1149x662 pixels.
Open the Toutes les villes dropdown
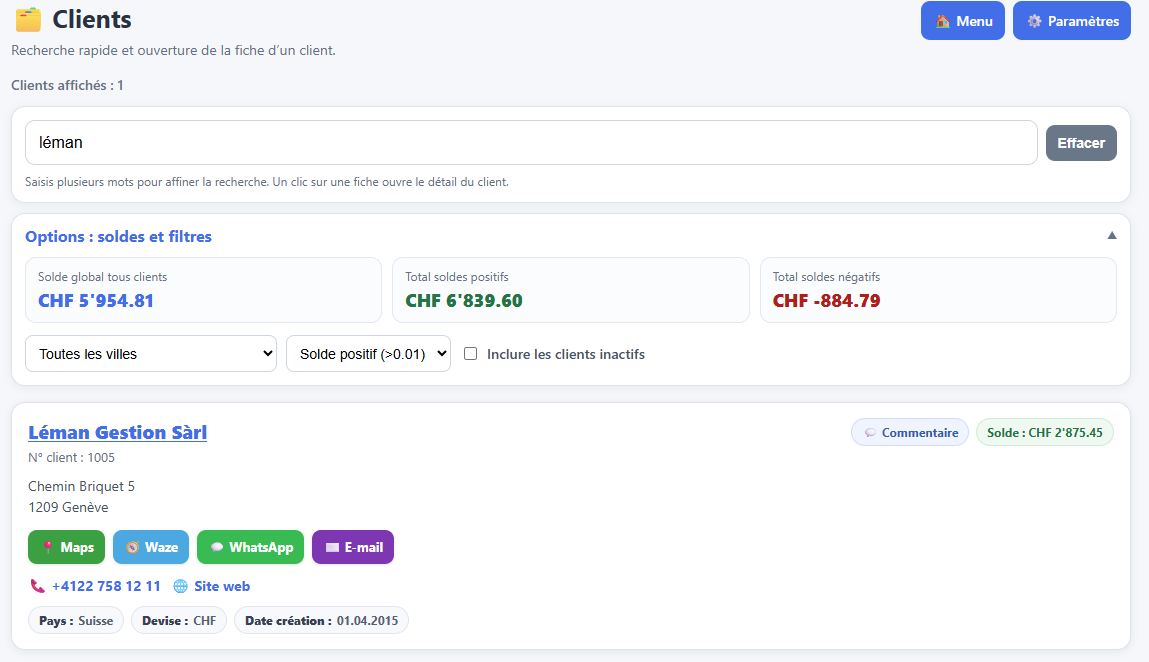(151, 353)
